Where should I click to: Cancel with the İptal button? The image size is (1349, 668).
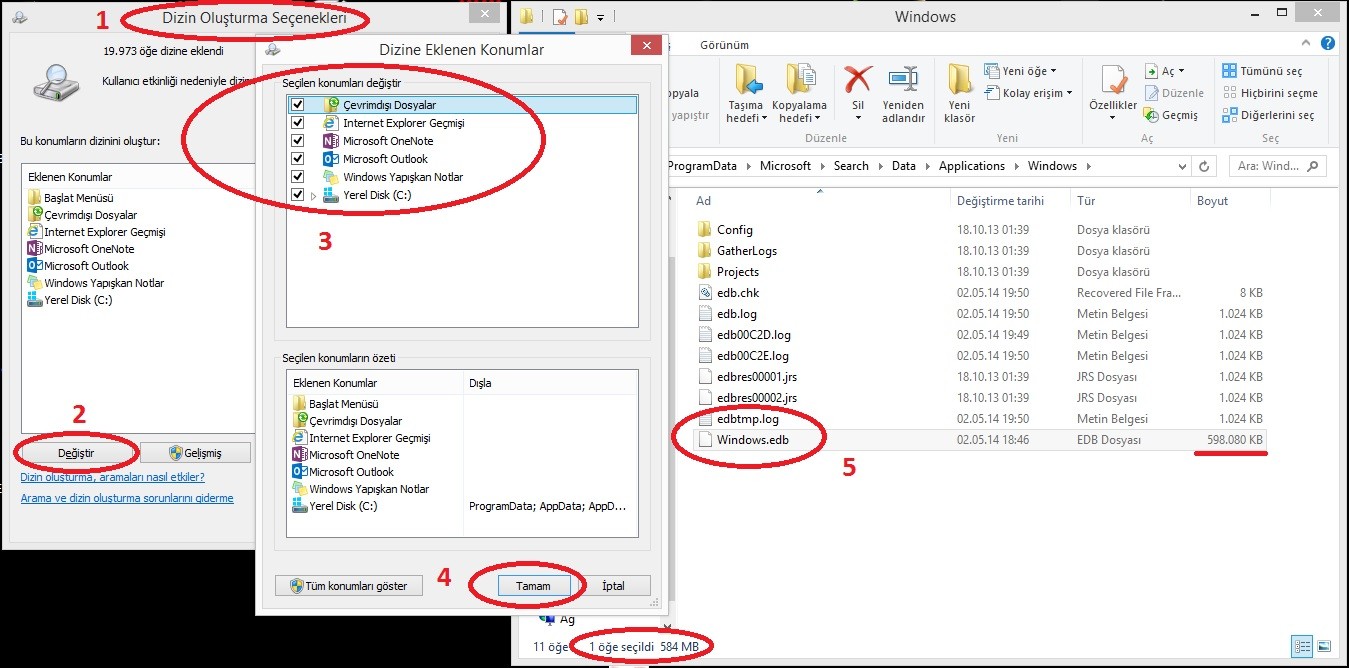(x=614, y=586)
